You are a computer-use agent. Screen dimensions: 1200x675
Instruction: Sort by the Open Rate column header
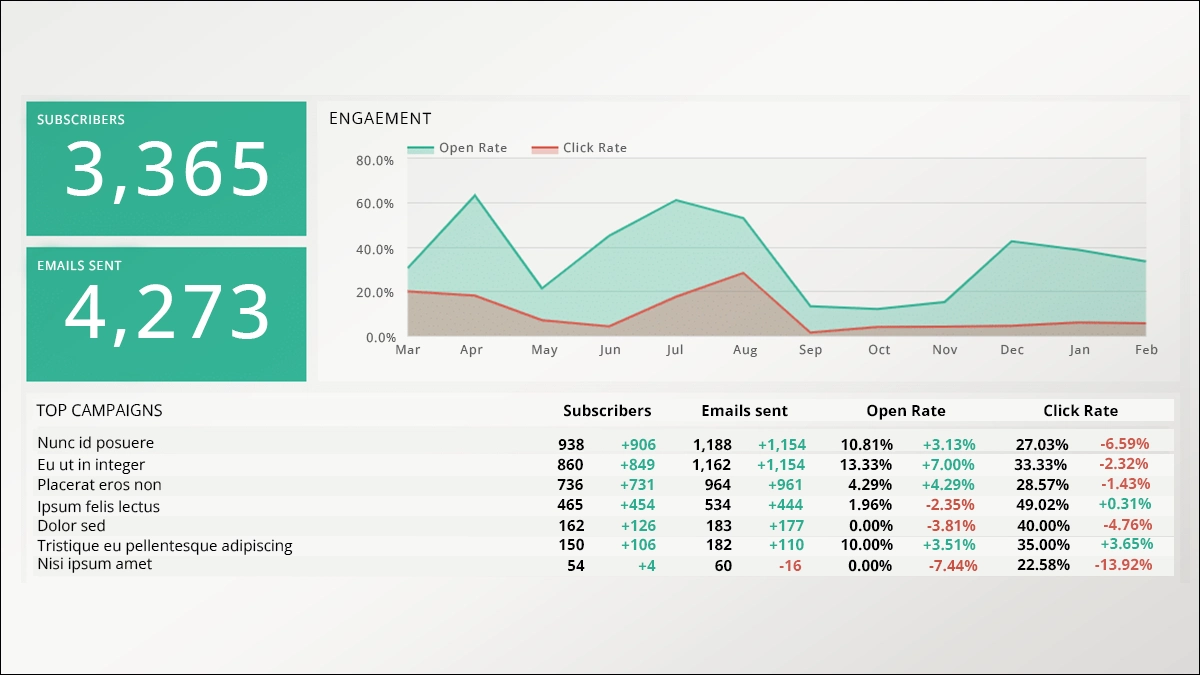906,411
